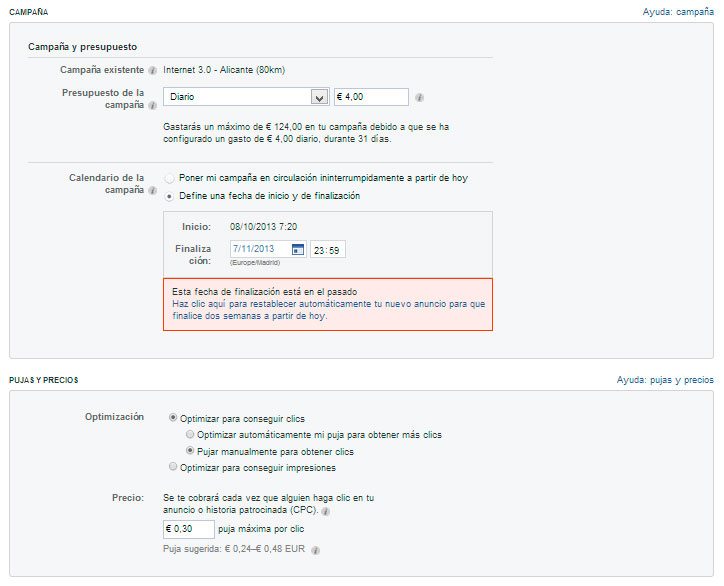
Task: Click the € 4,00 budget amount field
Action: (x=371, y=97)
